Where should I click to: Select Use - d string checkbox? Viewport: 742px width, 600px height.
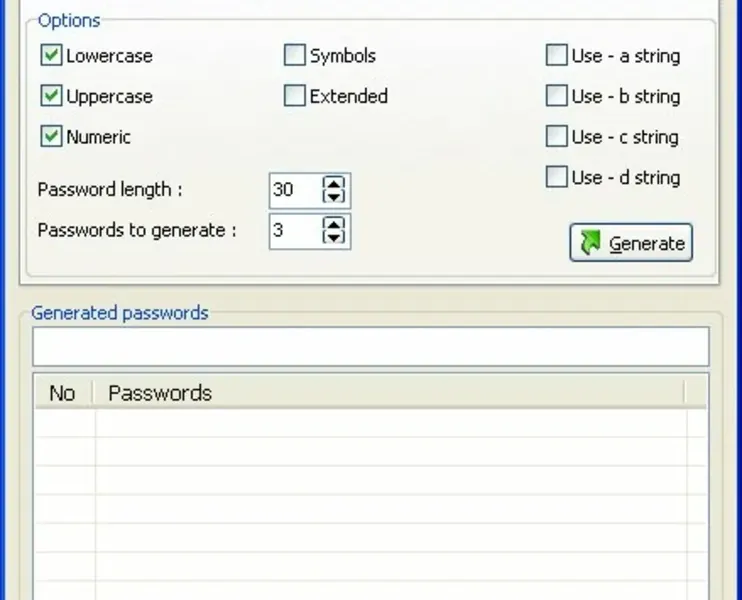pyautogui.click(x=556, y=178)
